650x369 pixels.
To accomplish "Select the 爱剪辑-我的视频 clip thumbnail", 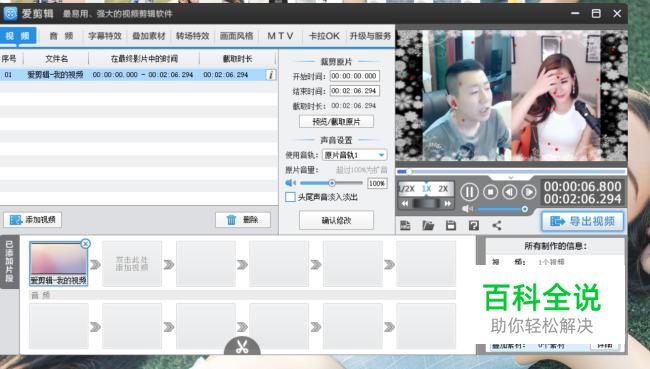I will point(58,264).
